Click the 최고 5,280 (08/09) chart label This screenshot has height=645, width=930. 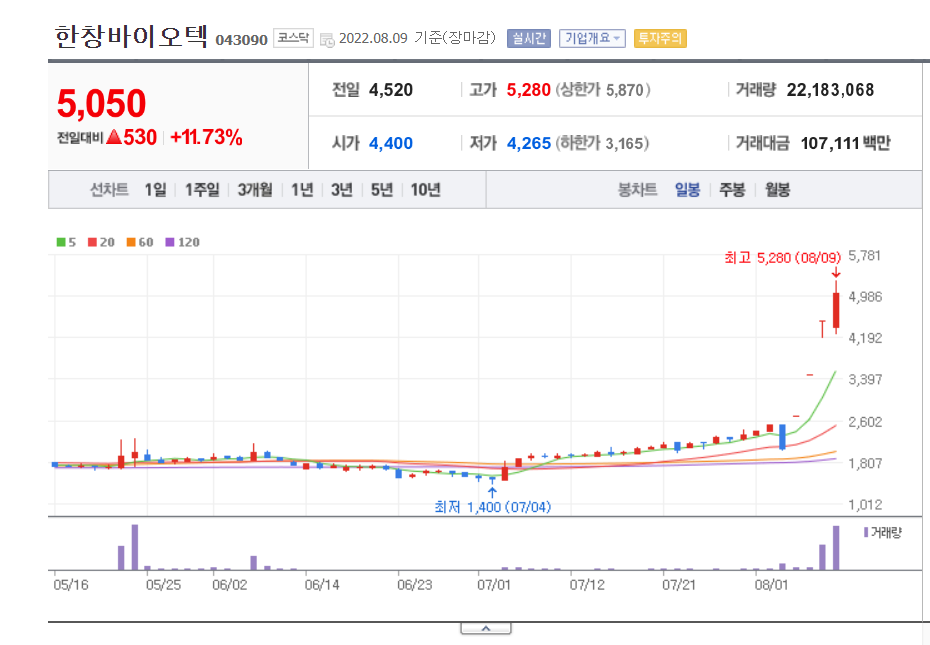coord(782,258)
